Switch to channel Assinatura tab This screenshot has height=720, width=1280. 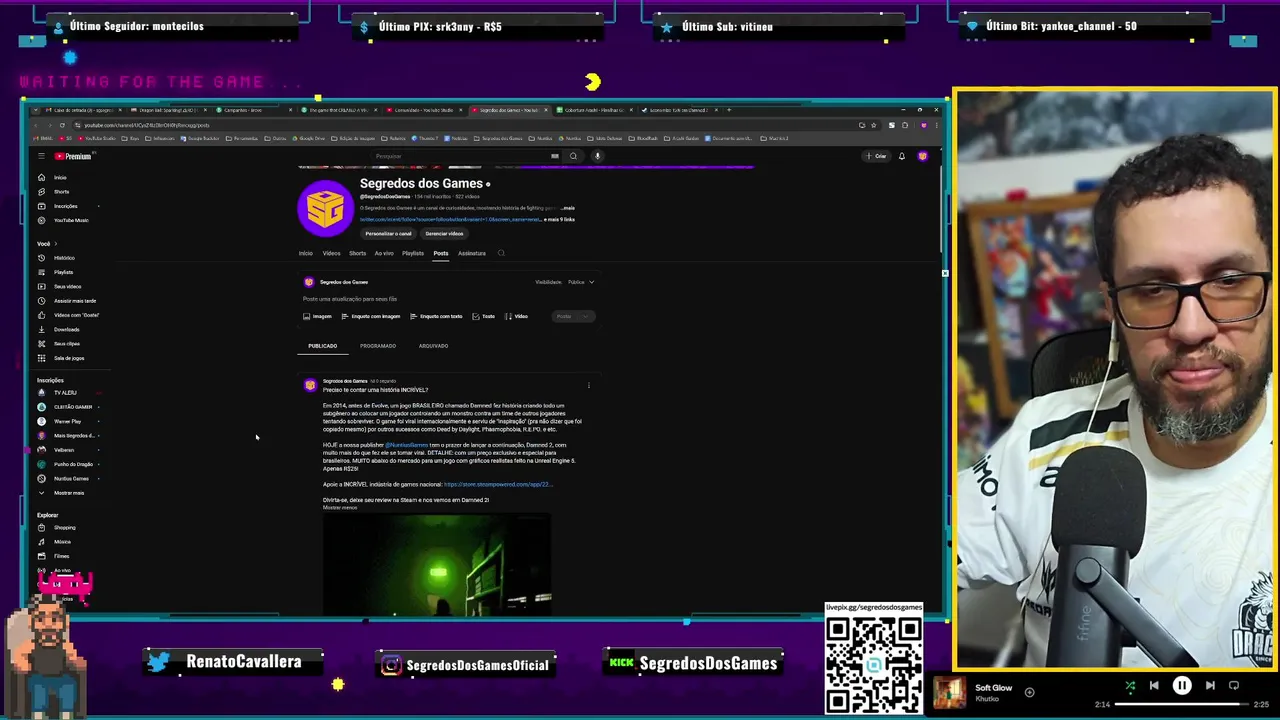pyautogui.click(x=472, y=253)
